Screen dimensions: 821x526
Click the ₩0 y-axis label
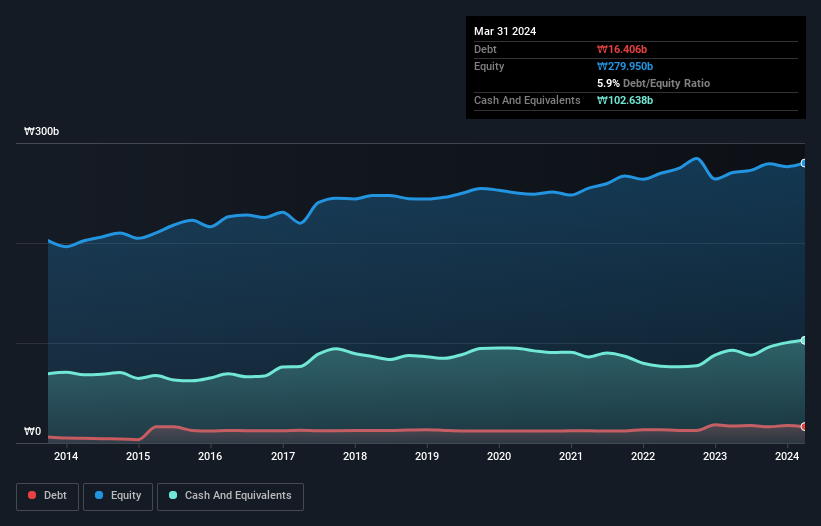pyautogui.click(x=32, y=431)
